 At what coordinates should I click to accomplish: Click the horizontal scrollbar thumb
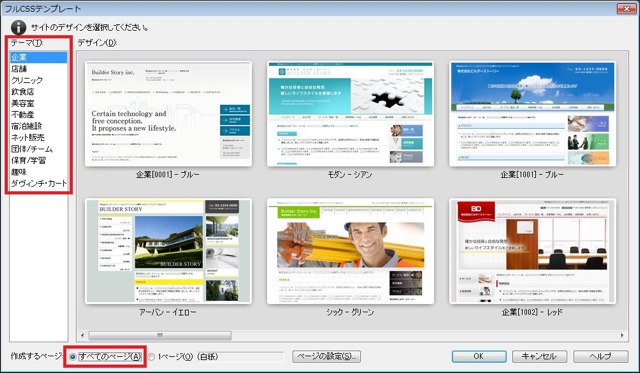pos(160,335)
